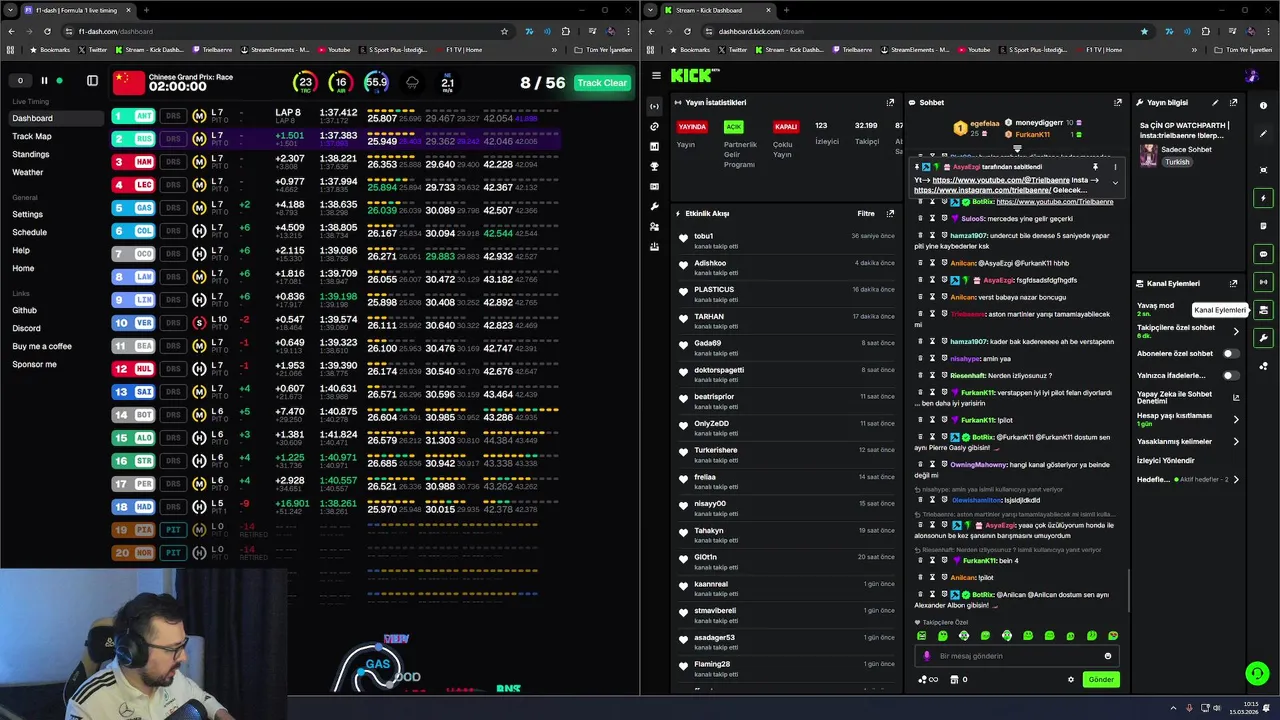This screenshot has height=720, width=1280.
Task: Click the chat bubble icon in right sidebar
Action: click(x=1263, y=254)
